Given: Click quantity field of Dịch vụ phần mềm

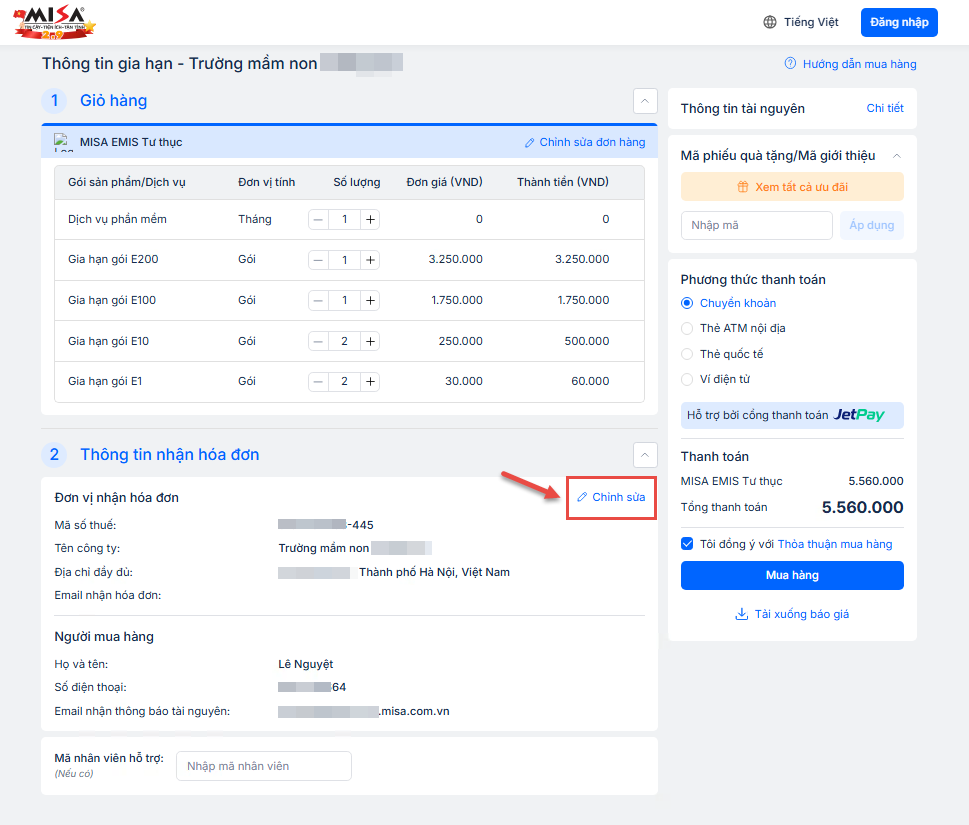Looking at the screenshot, I should coord(344,219).
